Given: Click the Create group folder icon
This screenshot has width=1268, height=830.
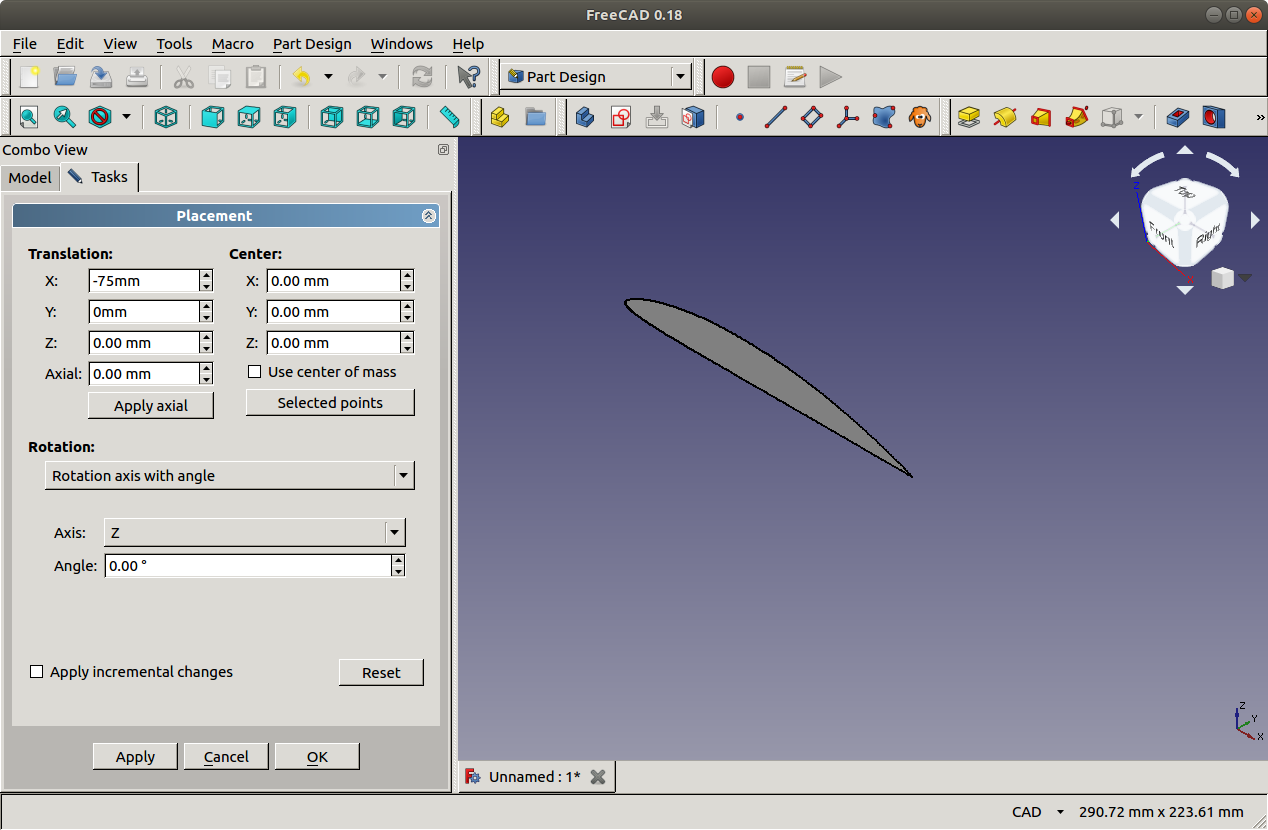Looking at the screenshot, I should [x=536, y=117].
